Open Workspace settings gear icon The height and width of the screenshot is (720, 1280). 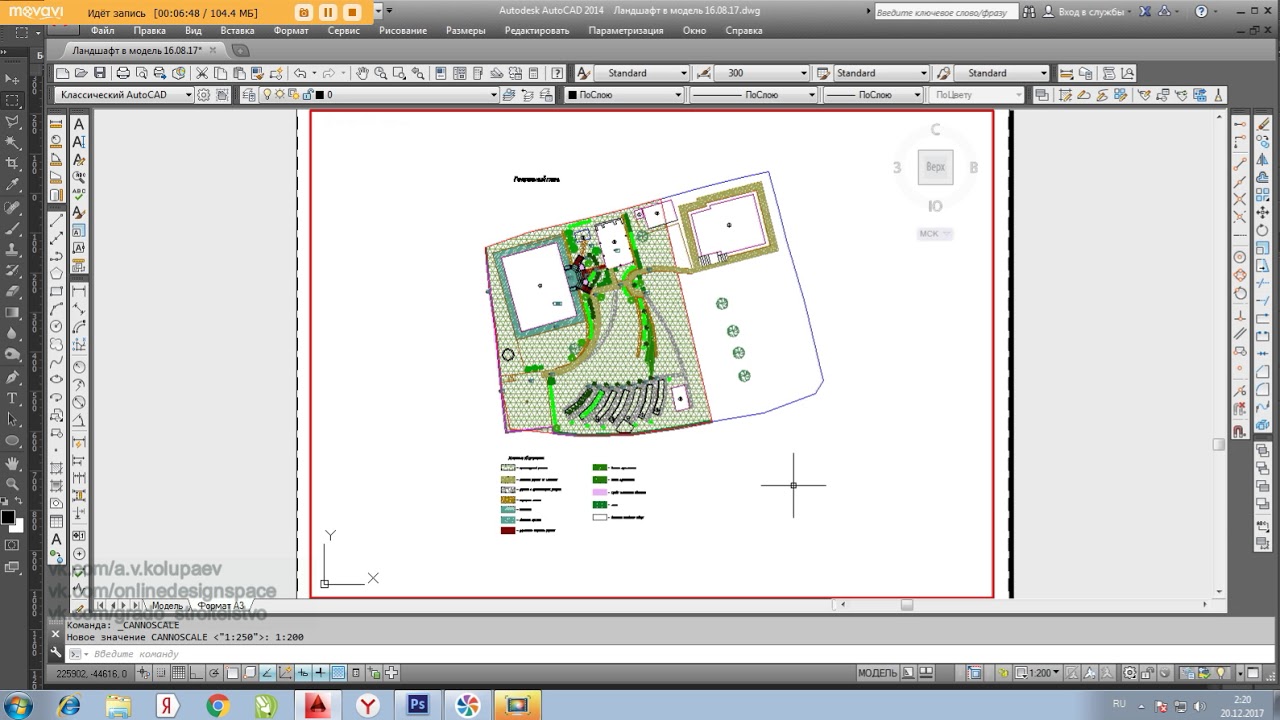click(203, 95)
